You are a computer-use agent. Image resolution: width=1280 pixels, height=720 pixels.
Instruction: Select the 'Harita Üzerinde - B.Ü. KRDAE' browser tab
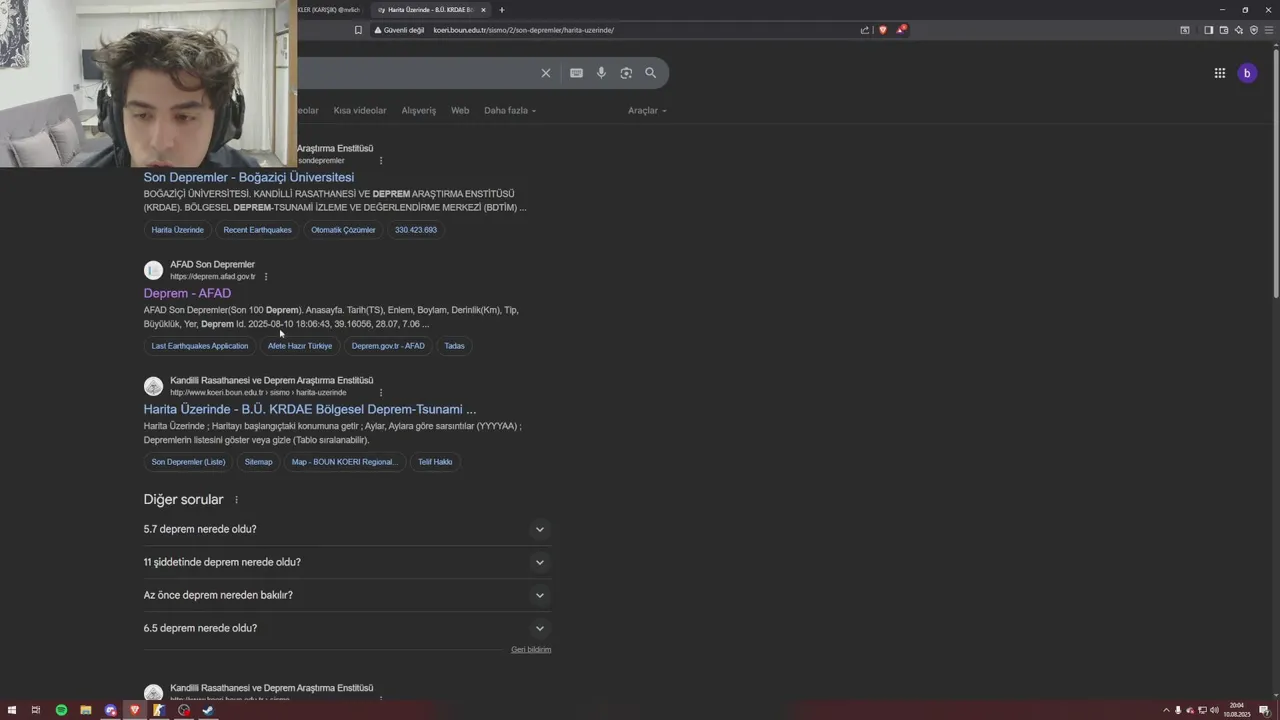[x=430, y=10]
